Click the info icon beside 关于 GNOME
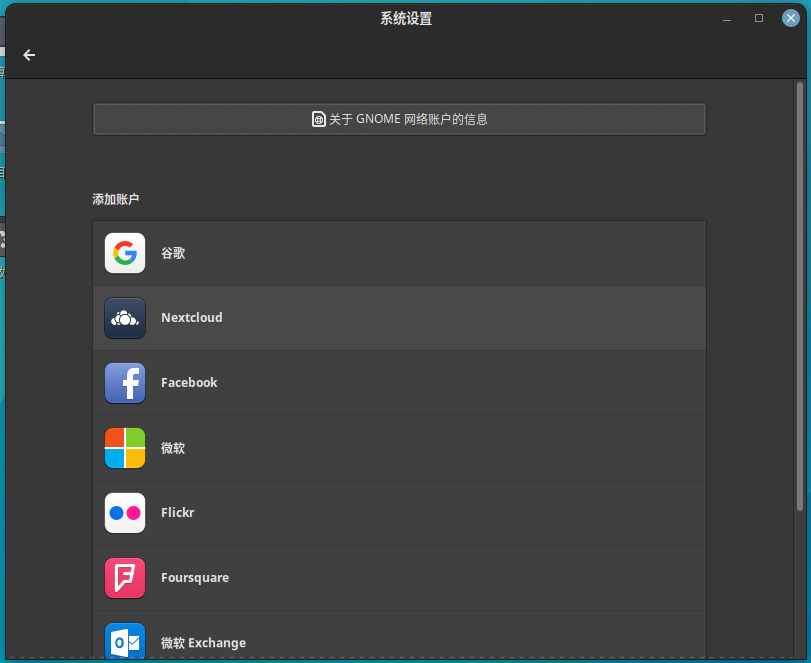This screenshot has width=811, height=663. (319, 119)
